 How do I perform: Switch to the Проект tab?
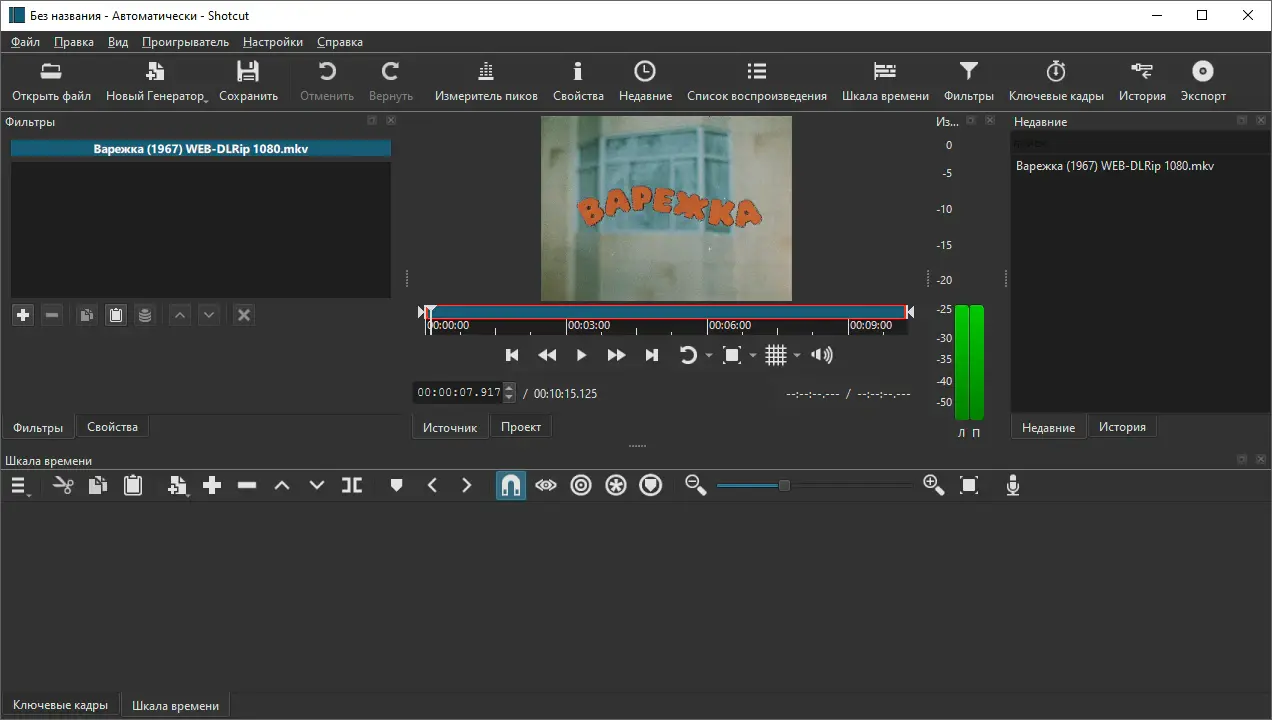(521, 427)
